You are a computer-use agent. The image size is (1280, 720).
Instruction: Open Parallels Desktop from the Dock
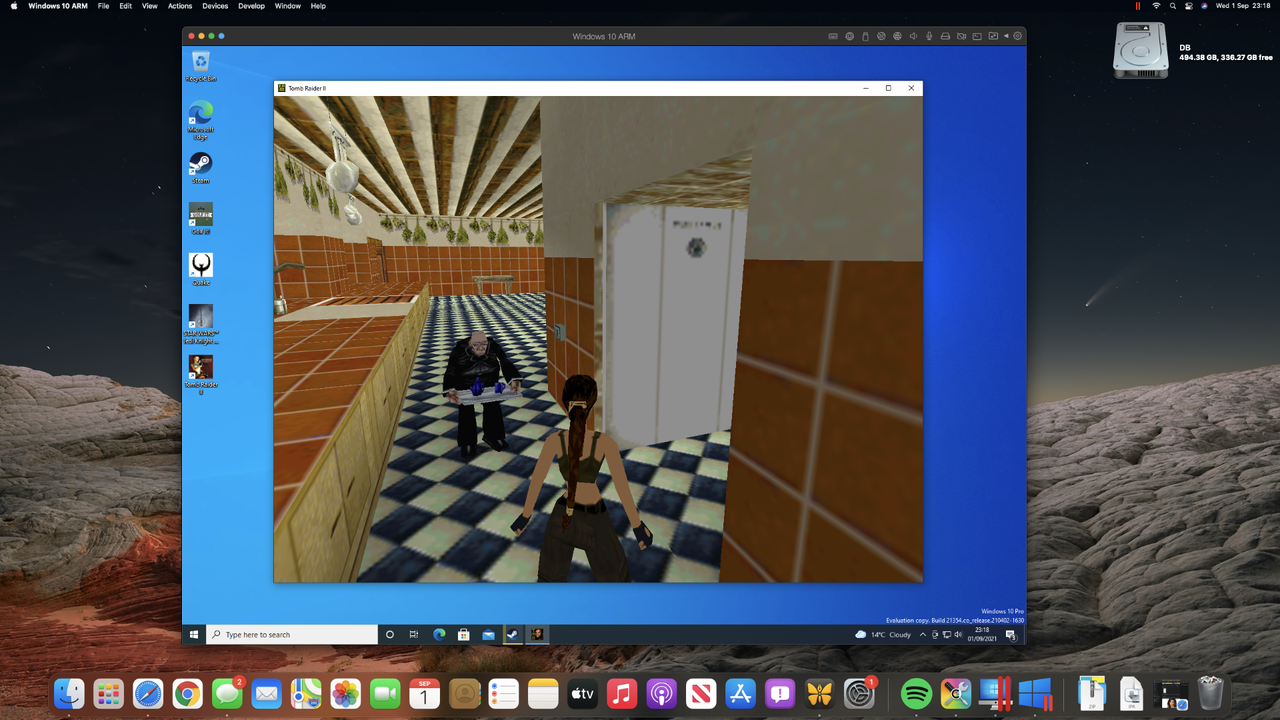point(995,693)
